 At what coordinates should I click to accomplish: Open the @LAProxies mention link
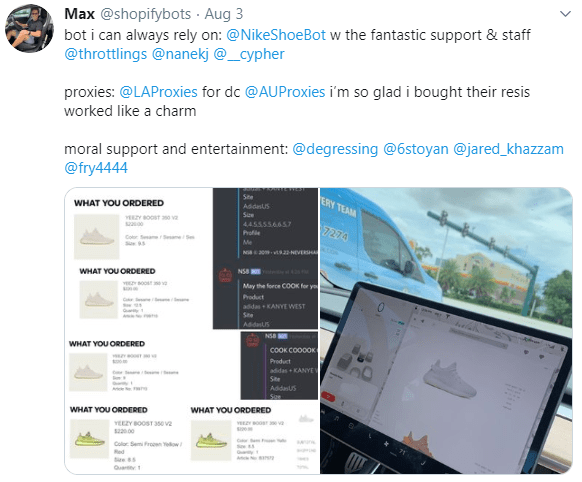[x=158, y=92]
